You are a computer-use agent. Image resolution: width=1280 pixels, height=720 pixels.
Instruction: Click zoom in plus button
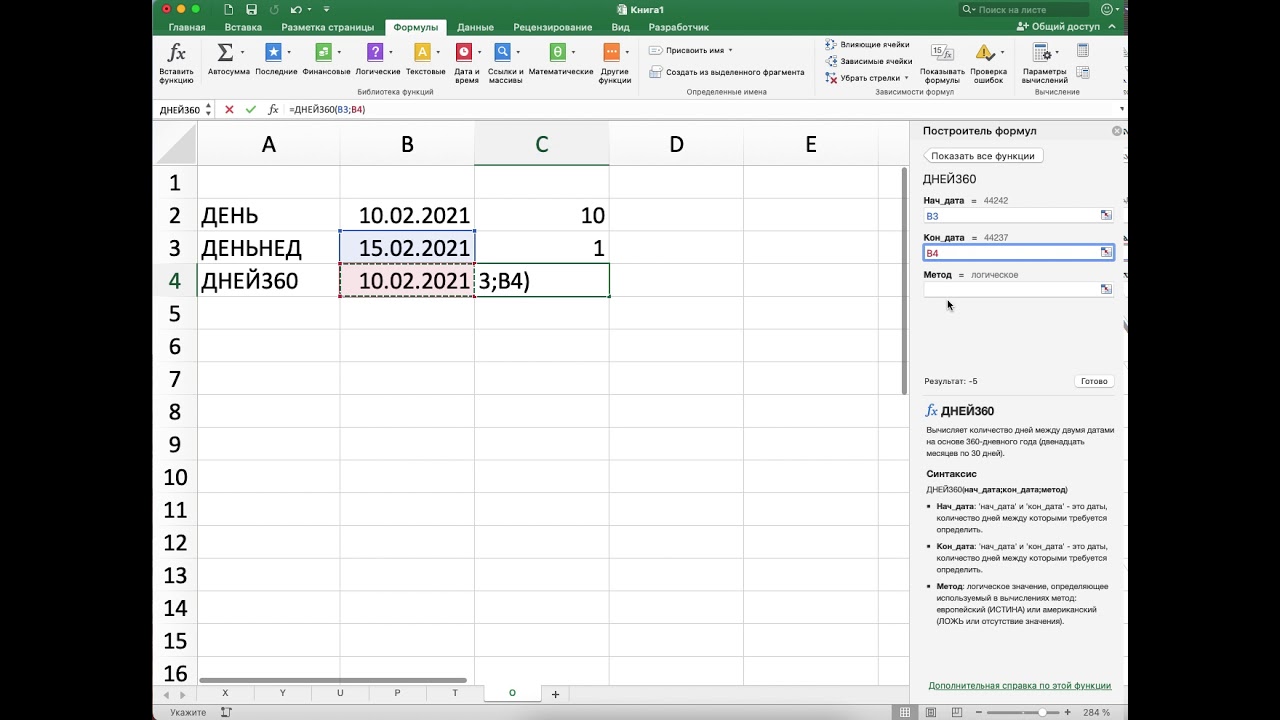(1069, 712)
